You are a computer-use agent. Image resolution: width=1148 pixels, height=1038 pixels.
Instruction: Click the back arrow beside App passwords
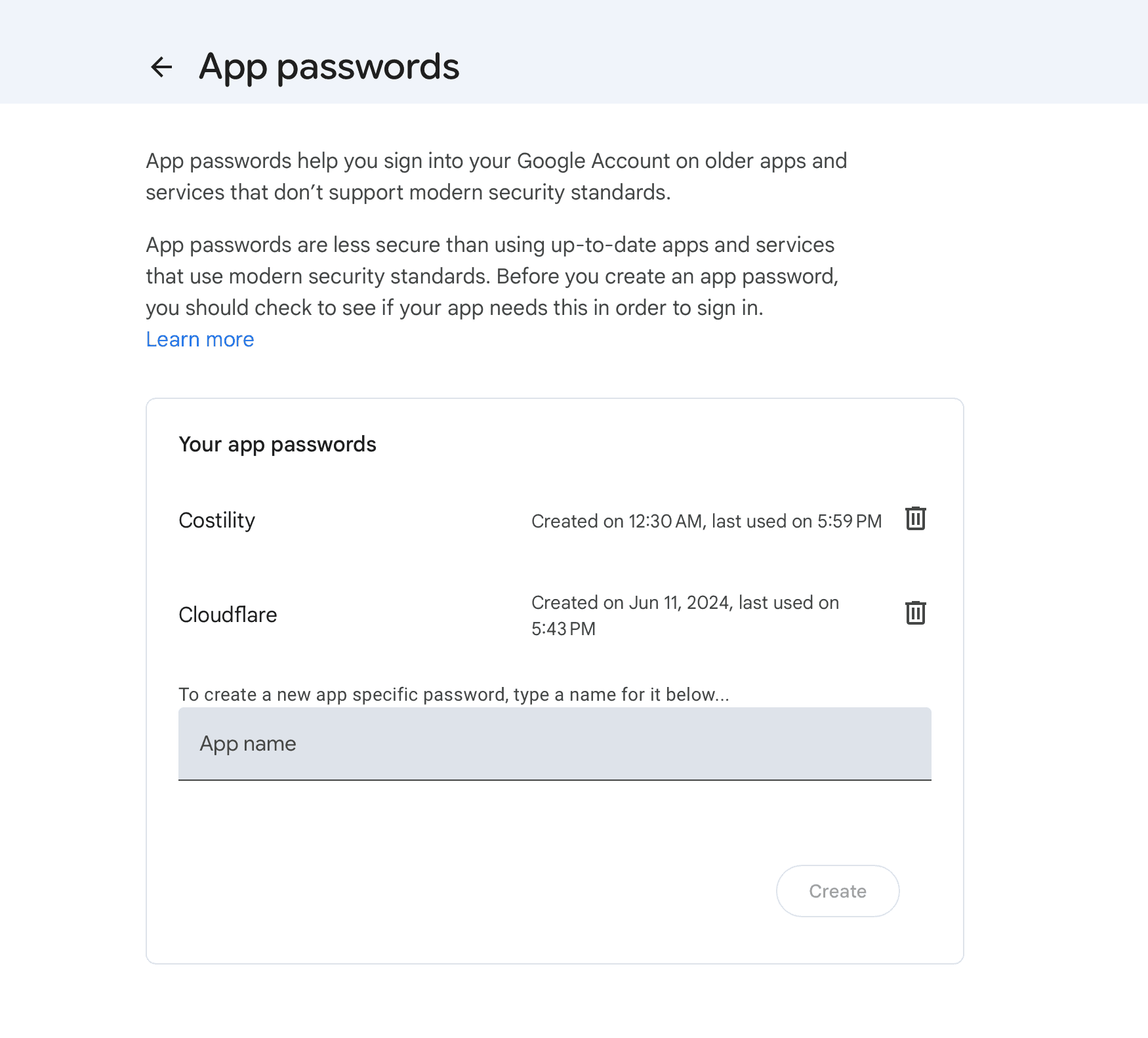point(161,67)
